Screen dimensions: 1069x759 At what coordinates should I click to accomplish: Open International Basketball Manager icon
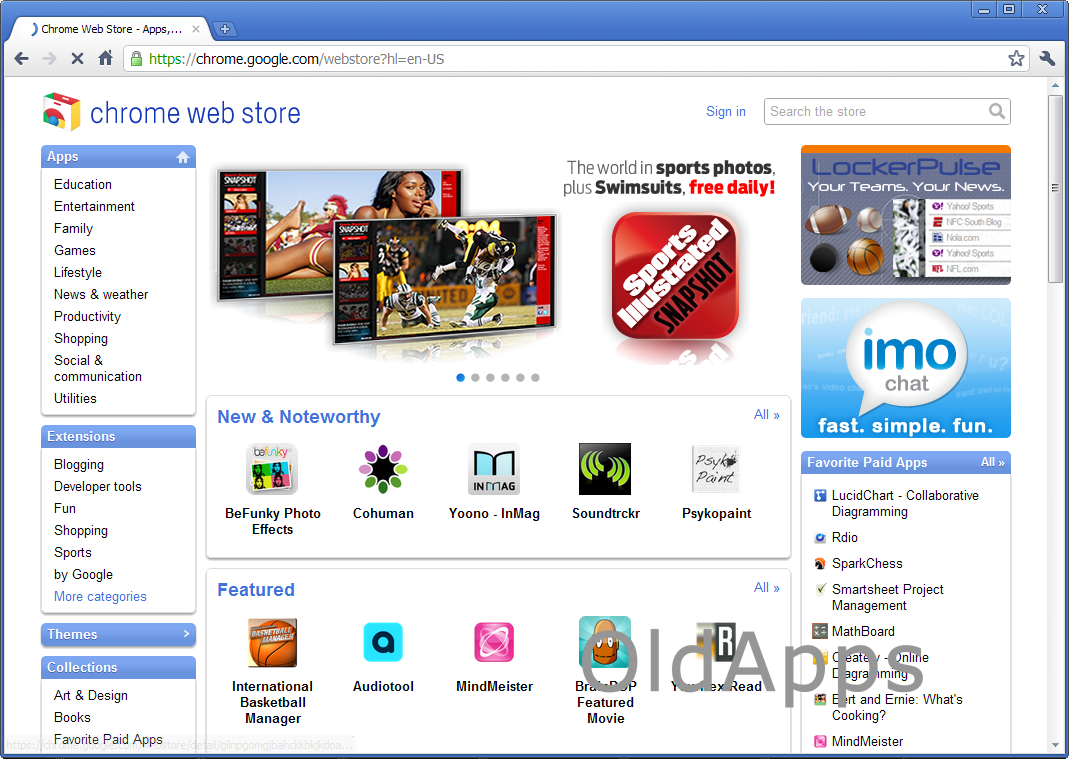coord(272,642)
